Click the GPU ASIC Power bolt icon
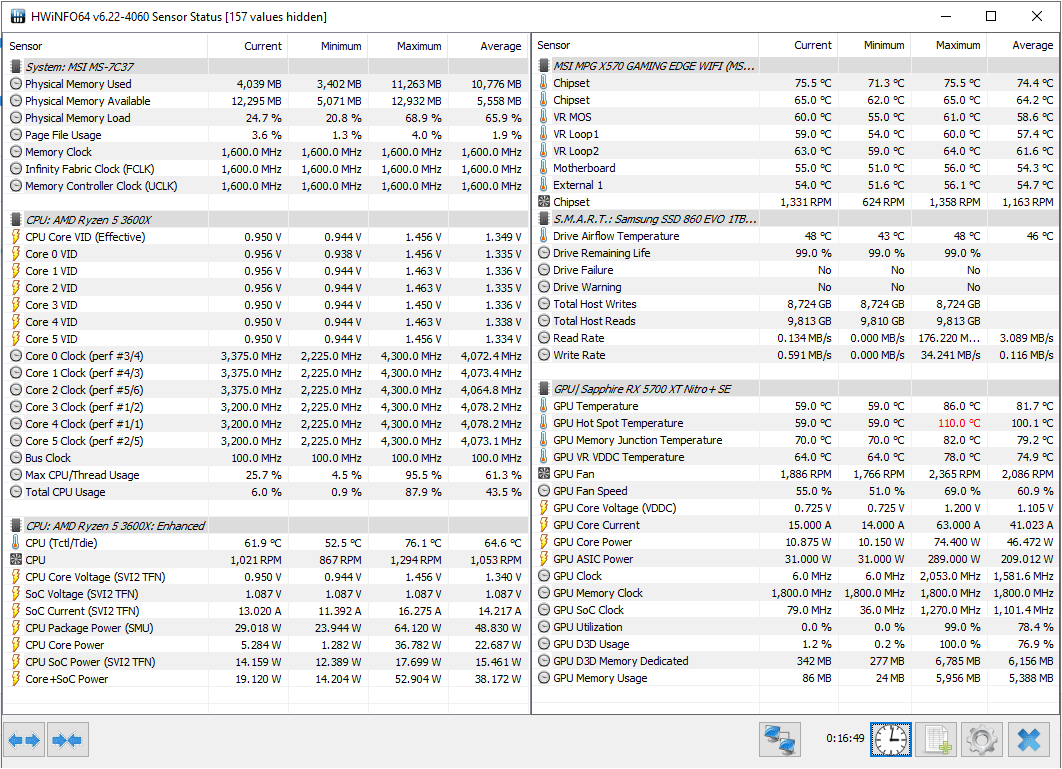The image size is (1062, 769). [544, 559]
